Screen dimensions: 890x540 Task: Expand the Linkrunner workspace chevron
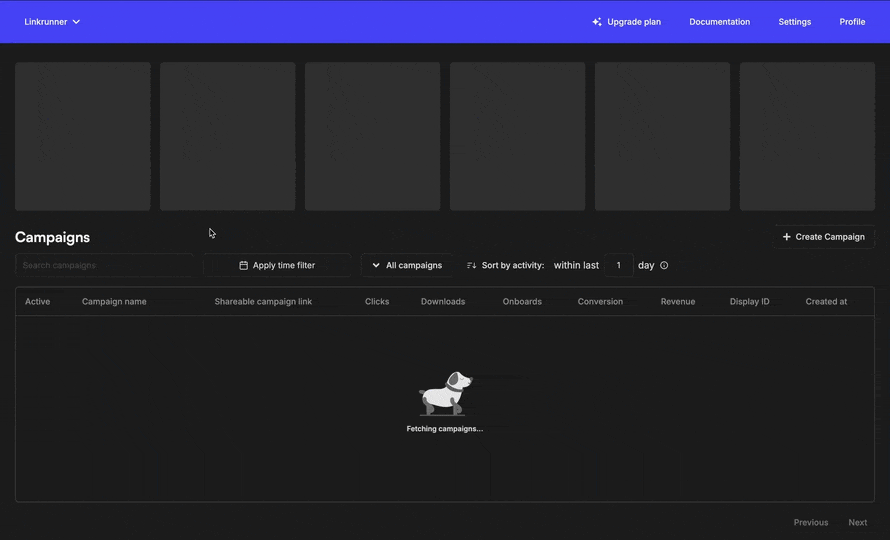tap(77, 22)
